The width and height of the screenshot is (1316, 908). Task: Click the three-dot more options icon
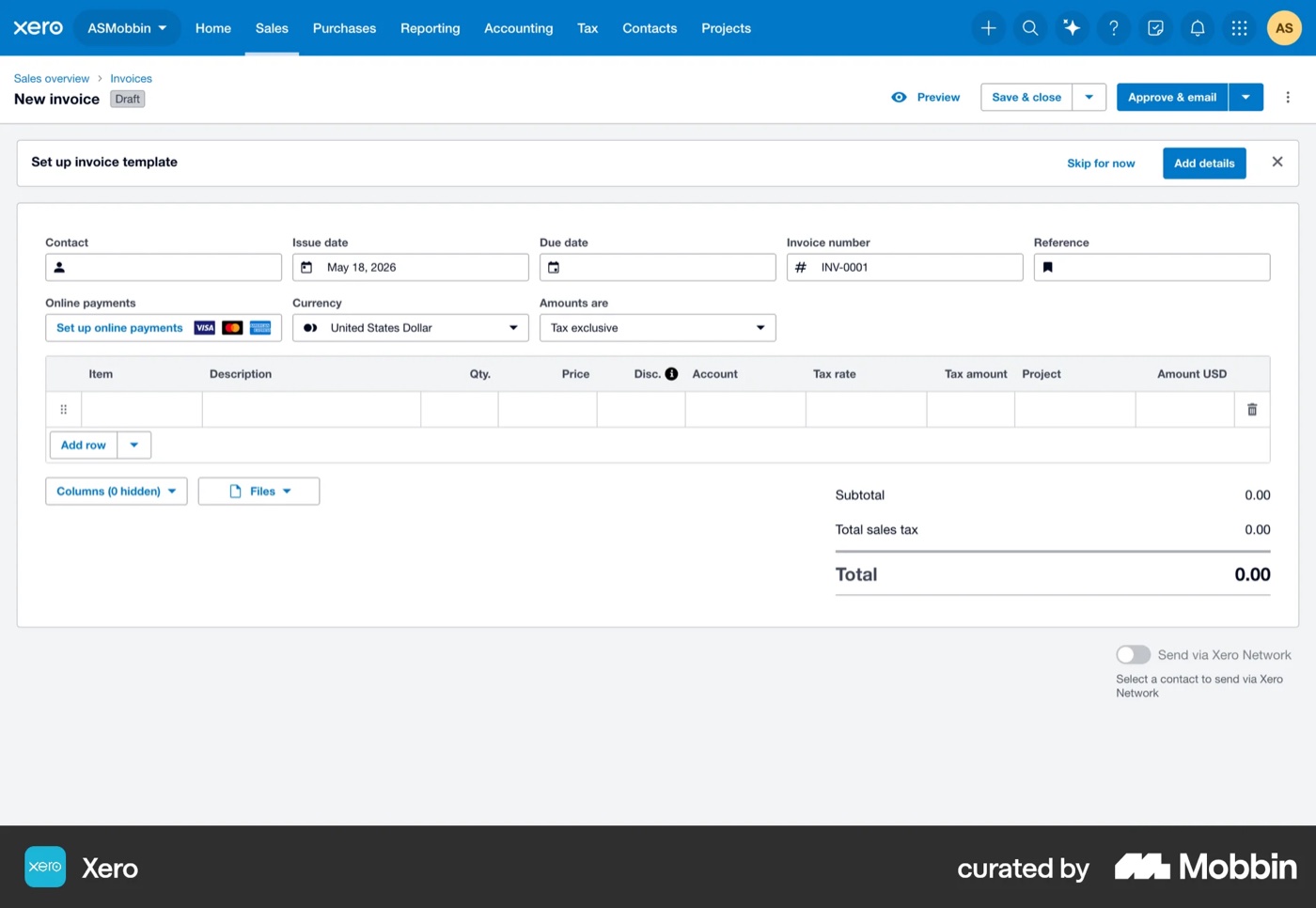pyautogui.click(x=1288, y=97)
